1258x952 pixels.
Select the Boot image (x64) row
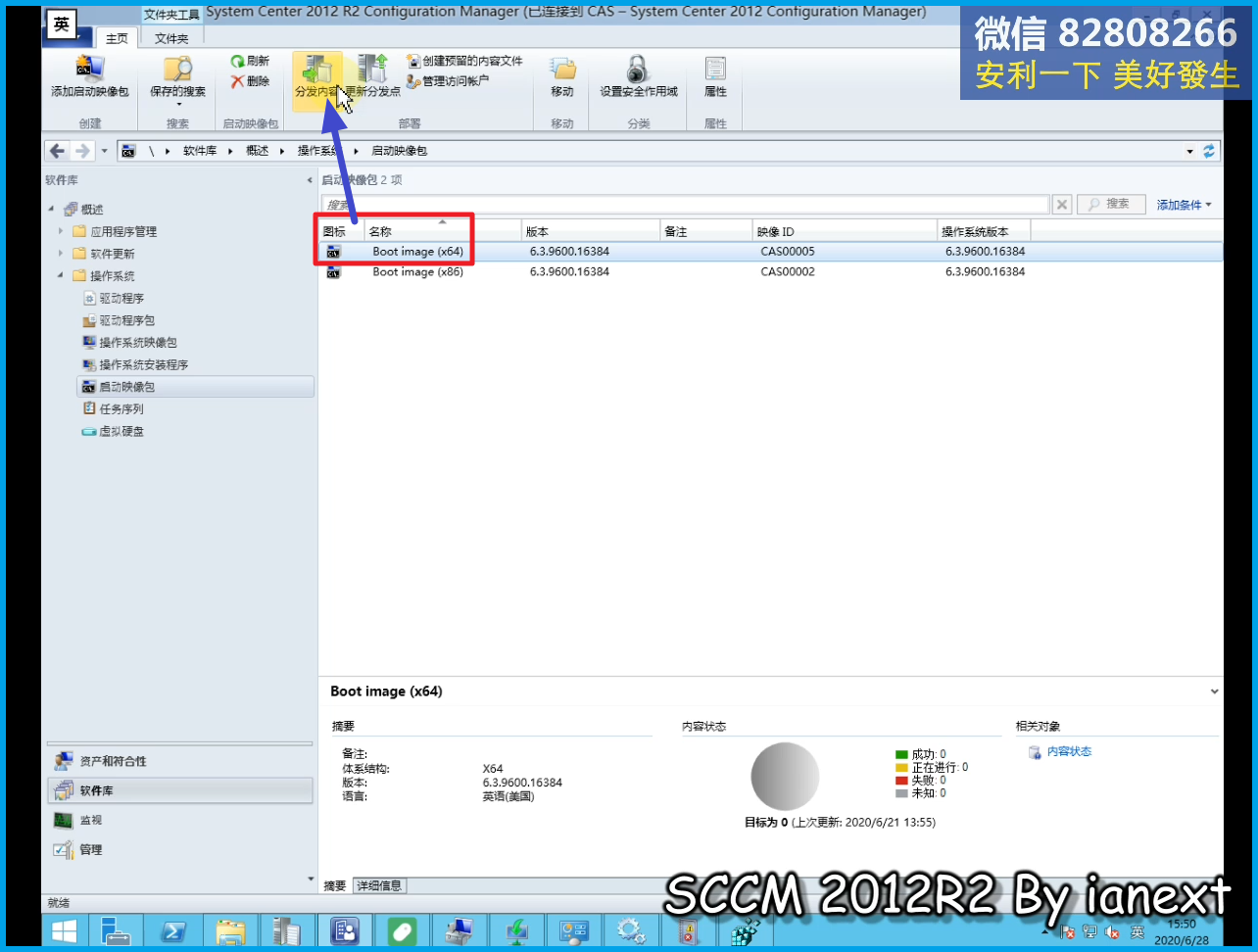[x=771, y=252]
